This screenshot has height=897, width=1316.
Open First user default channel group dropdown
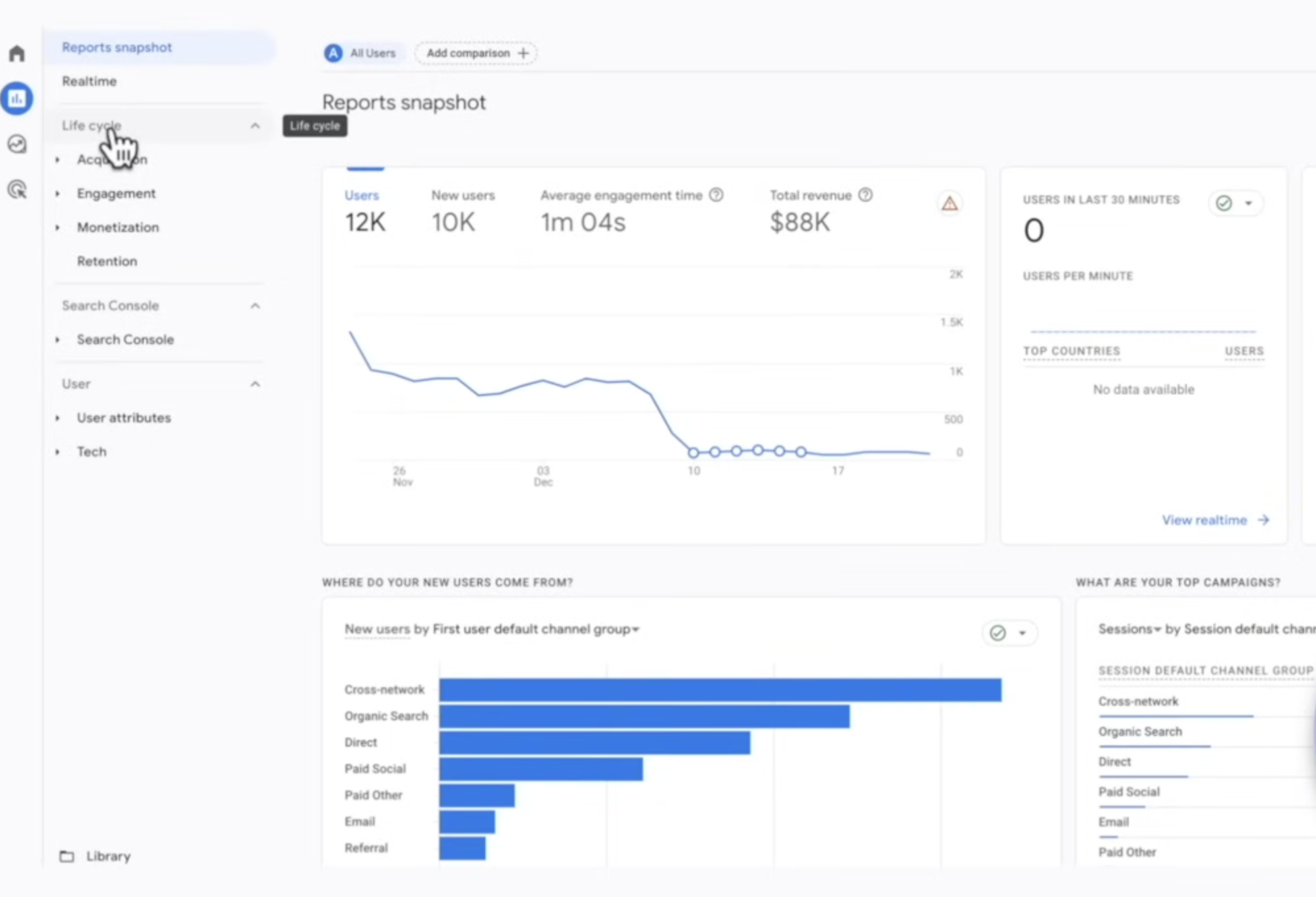click(535, 629)
